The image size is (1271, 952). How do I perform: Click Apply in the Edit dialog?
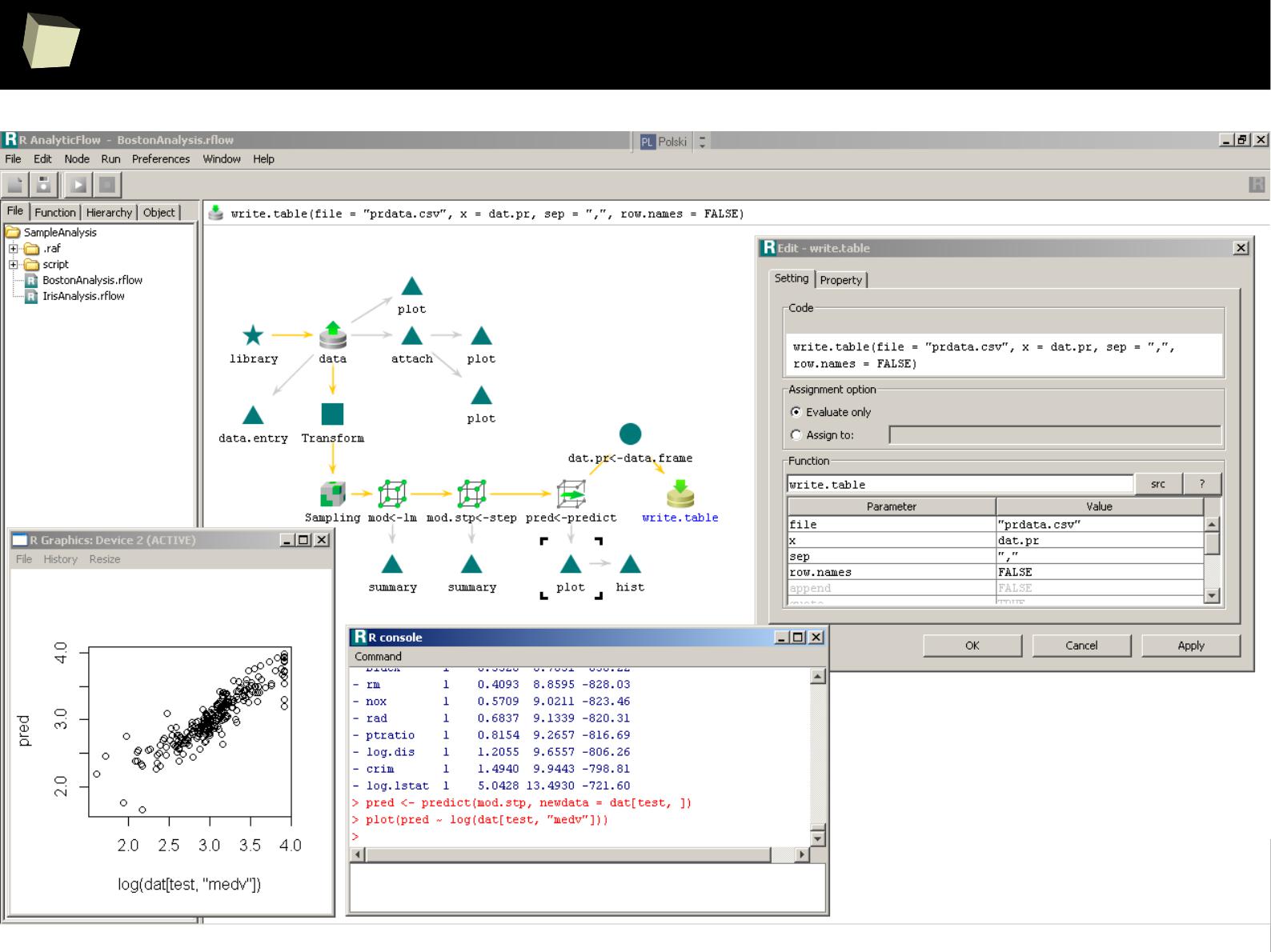coord(1191,646)
